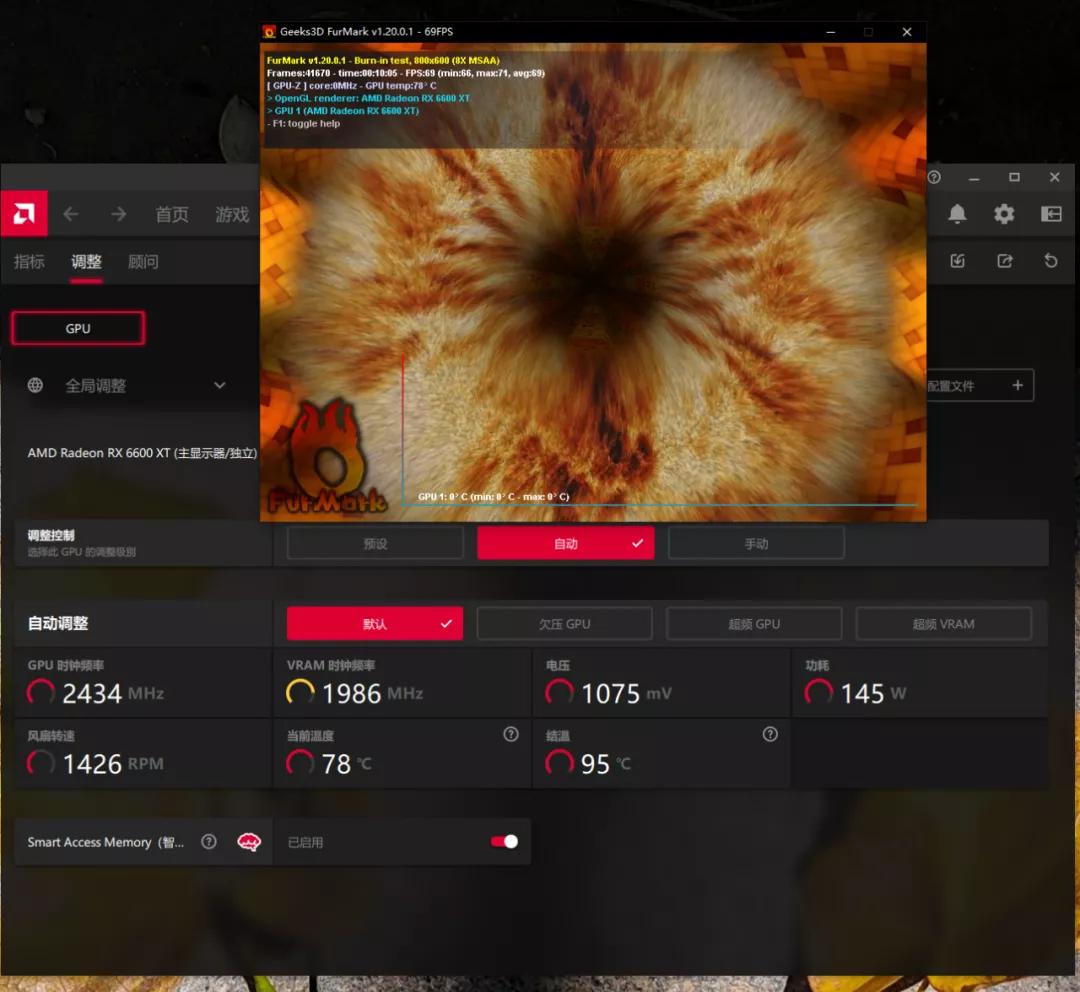Image resolution: width=1080 pixels, height=992 pixels.
Task: Select 手动 tuning control option
Action: tap(756, 544)
